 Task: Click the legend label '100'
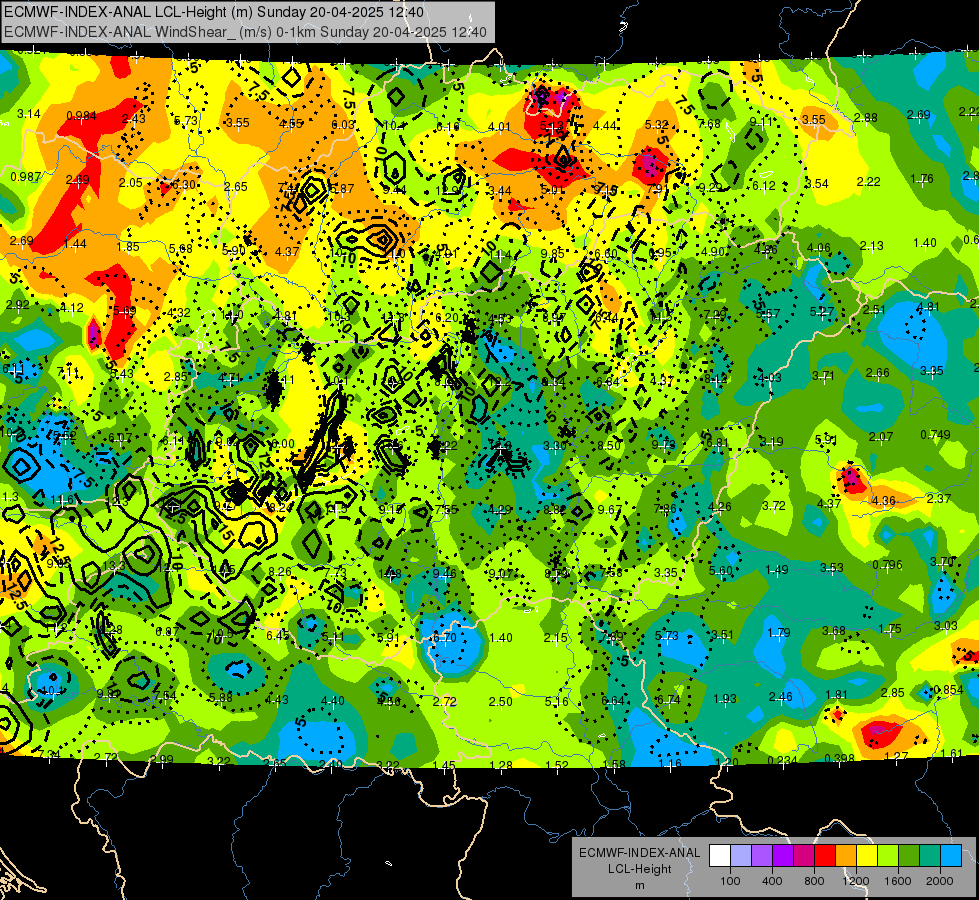click(x=730, y=881)
